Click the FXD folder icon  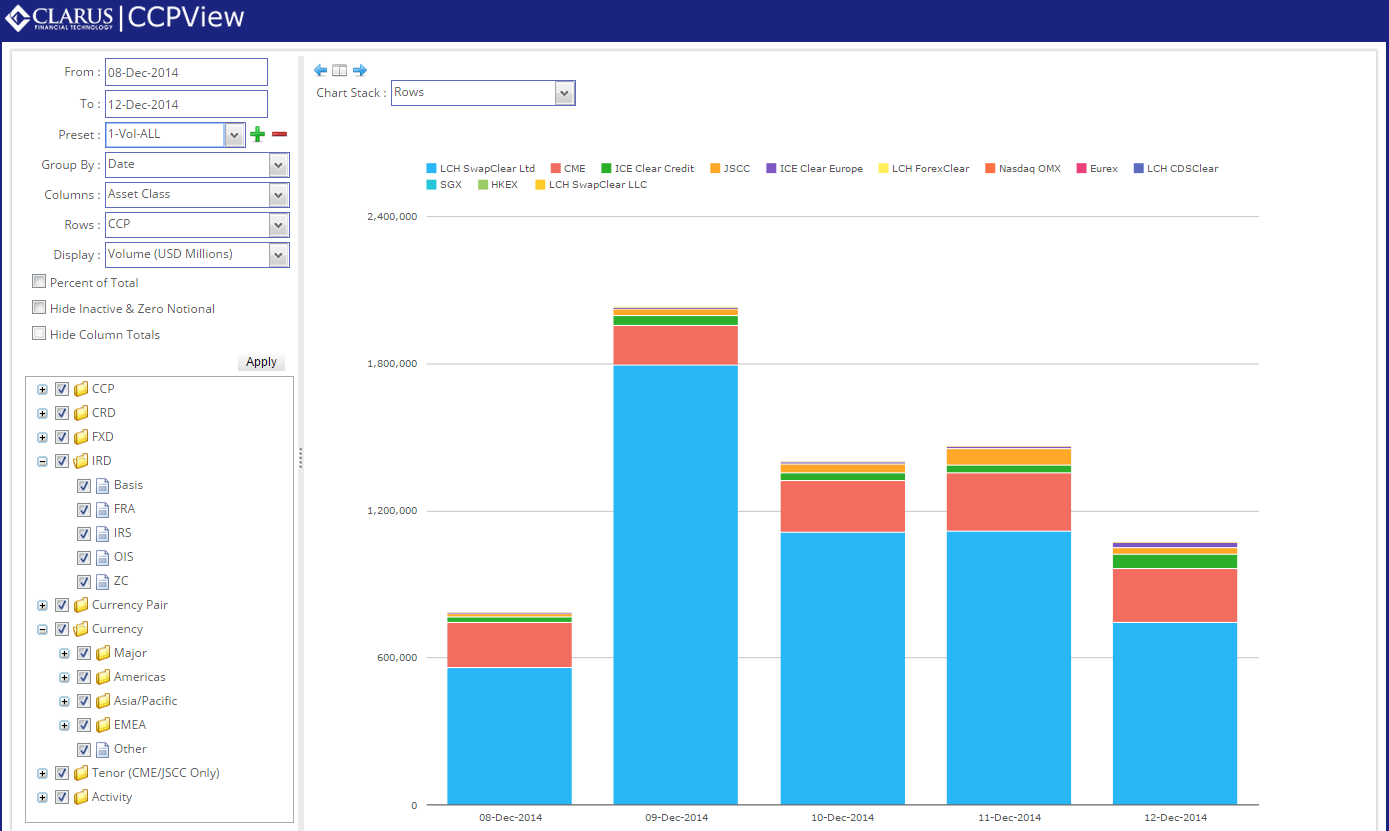pyautogui.click(x=81, y=437)
